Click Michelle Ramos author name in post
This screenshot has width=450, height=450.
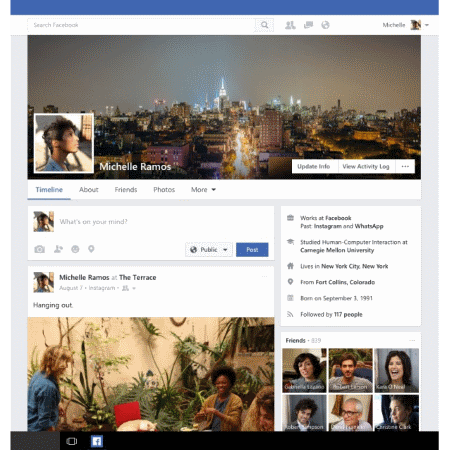(84, 277)
